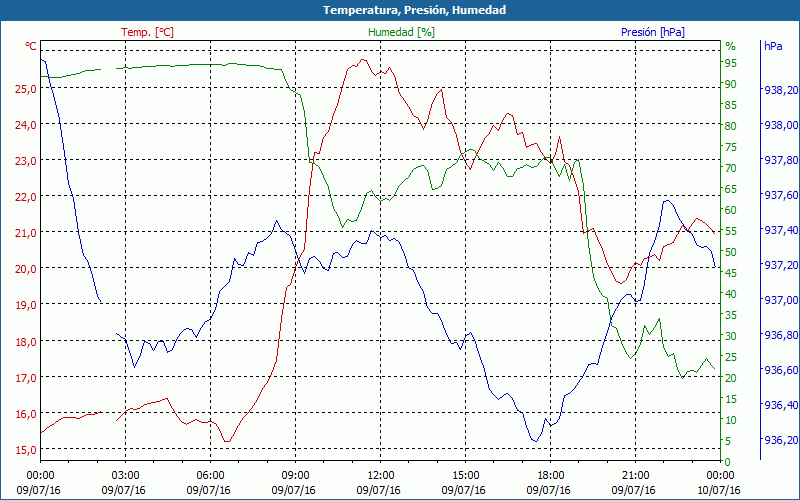
Task: Click time axis label "09:00"
Action: (x=295, y=476)
